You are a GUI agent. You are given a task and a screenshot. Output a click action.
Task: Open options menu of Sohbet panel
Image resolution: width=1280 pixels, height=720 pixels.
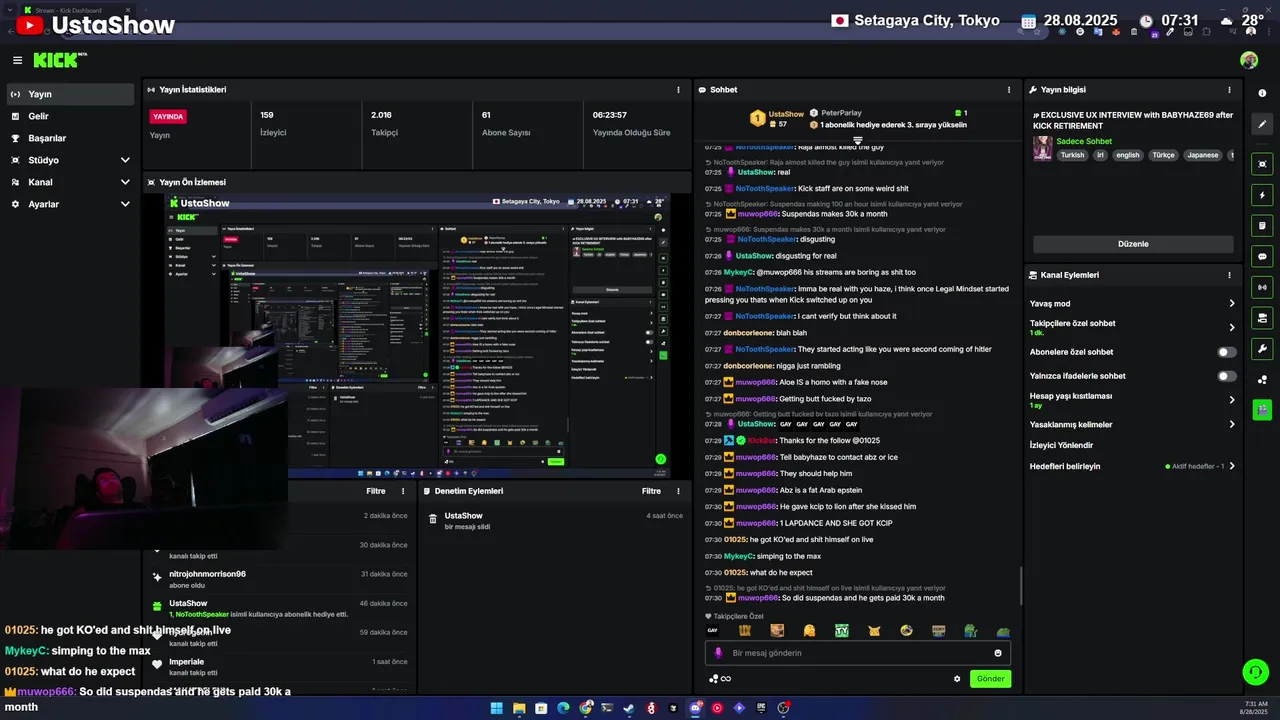[1008, 90]
